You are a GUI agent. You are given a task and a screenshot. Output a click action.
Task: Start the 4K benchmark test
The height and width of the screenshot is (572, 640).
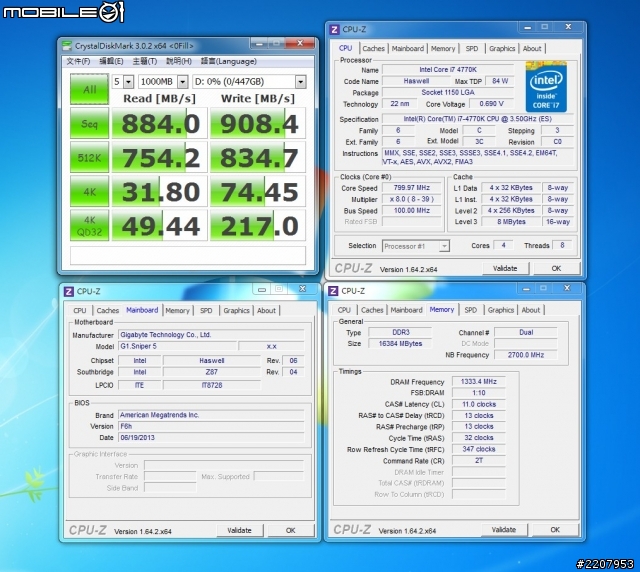pos(89,191)
